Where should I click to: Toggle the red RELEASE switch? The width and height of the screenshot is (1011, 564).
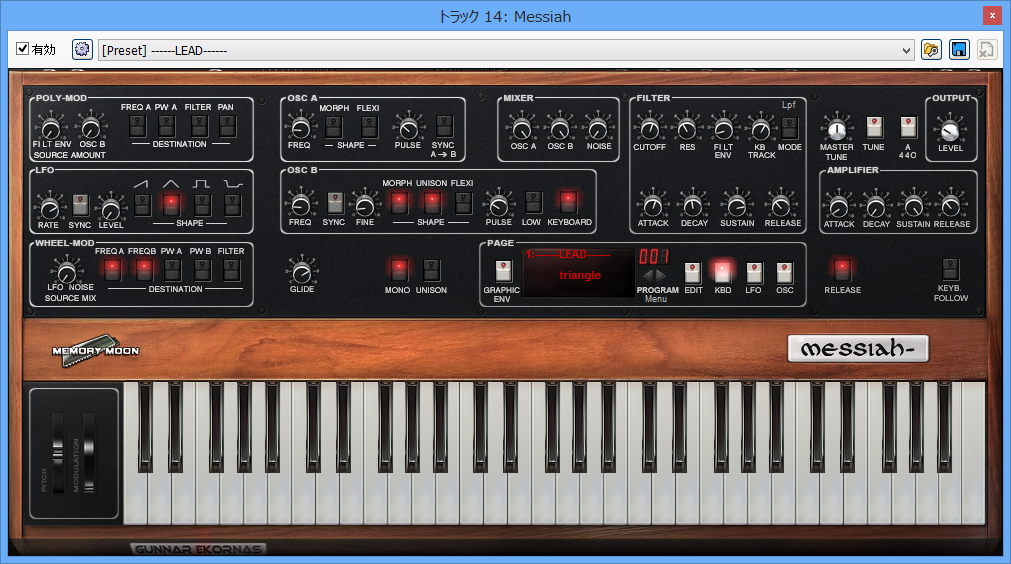pyautogui.click(x=842, y=269)
